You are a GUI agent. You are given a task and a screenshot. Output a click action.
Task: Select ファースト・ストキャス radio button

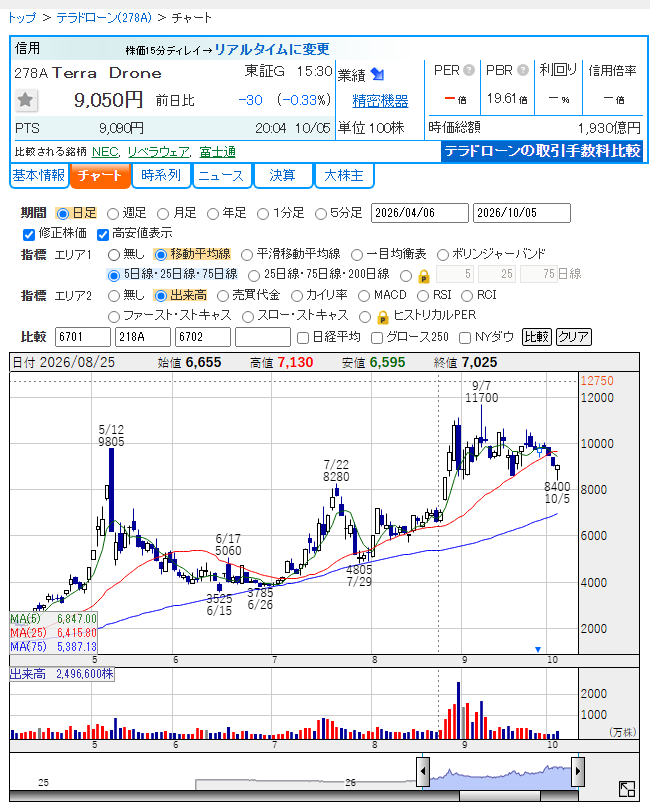(114, 317)
